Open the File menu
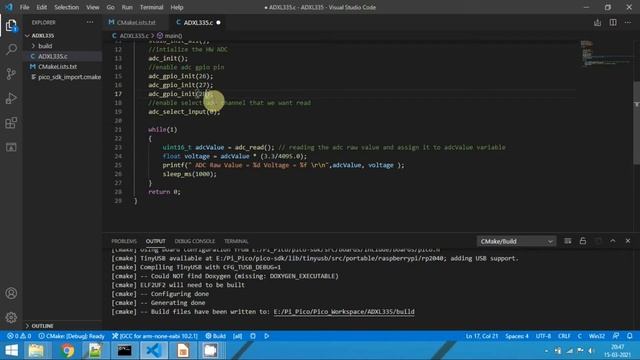The height and width of the screenshot is (360, 640). (24, 7)
